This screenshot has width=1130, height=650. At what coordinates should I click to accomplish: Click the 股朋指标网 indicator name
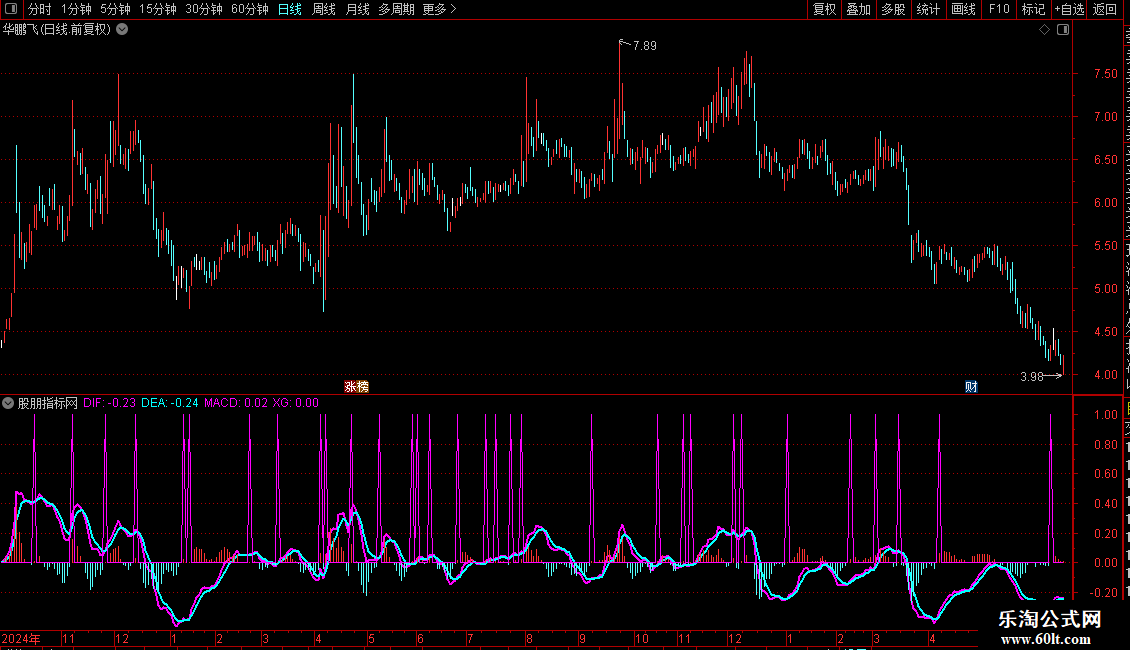pyautogui.click(x=48, y=403)
